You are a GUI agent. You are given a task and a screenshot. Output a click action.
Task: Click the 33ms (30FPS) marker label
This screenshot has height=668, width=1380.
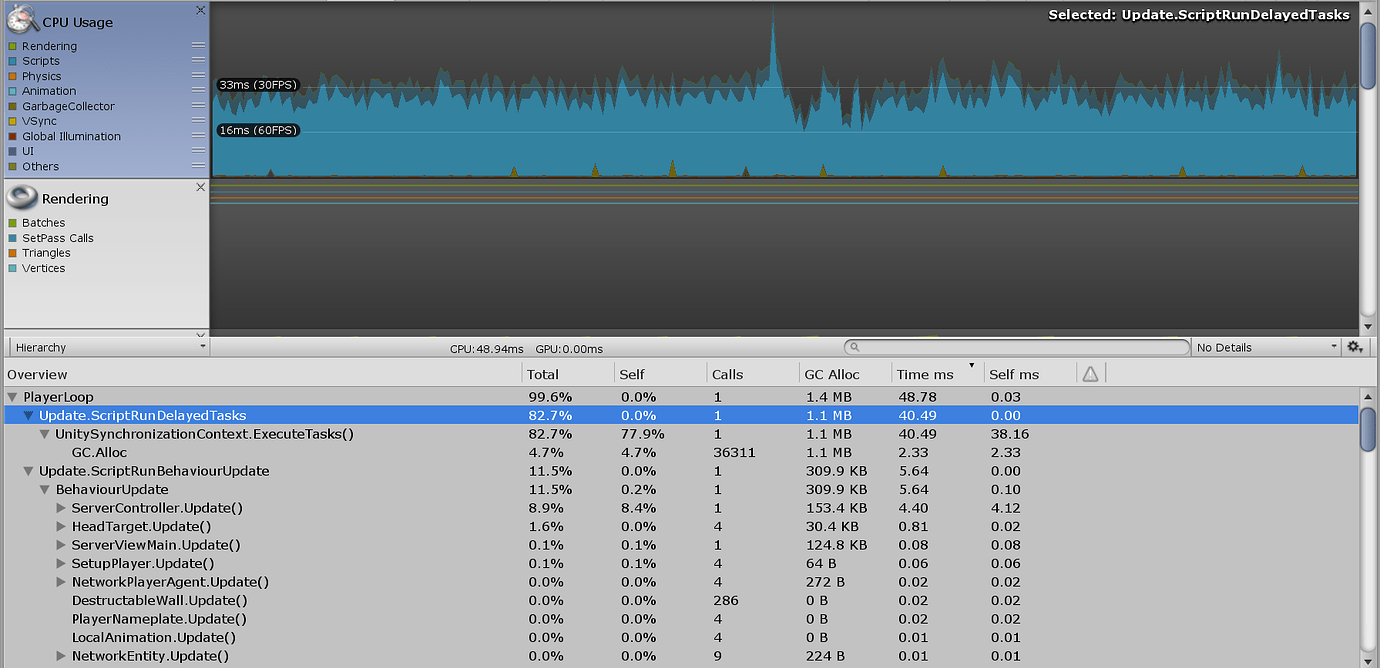pyautogui.click(x=258, y=85)
